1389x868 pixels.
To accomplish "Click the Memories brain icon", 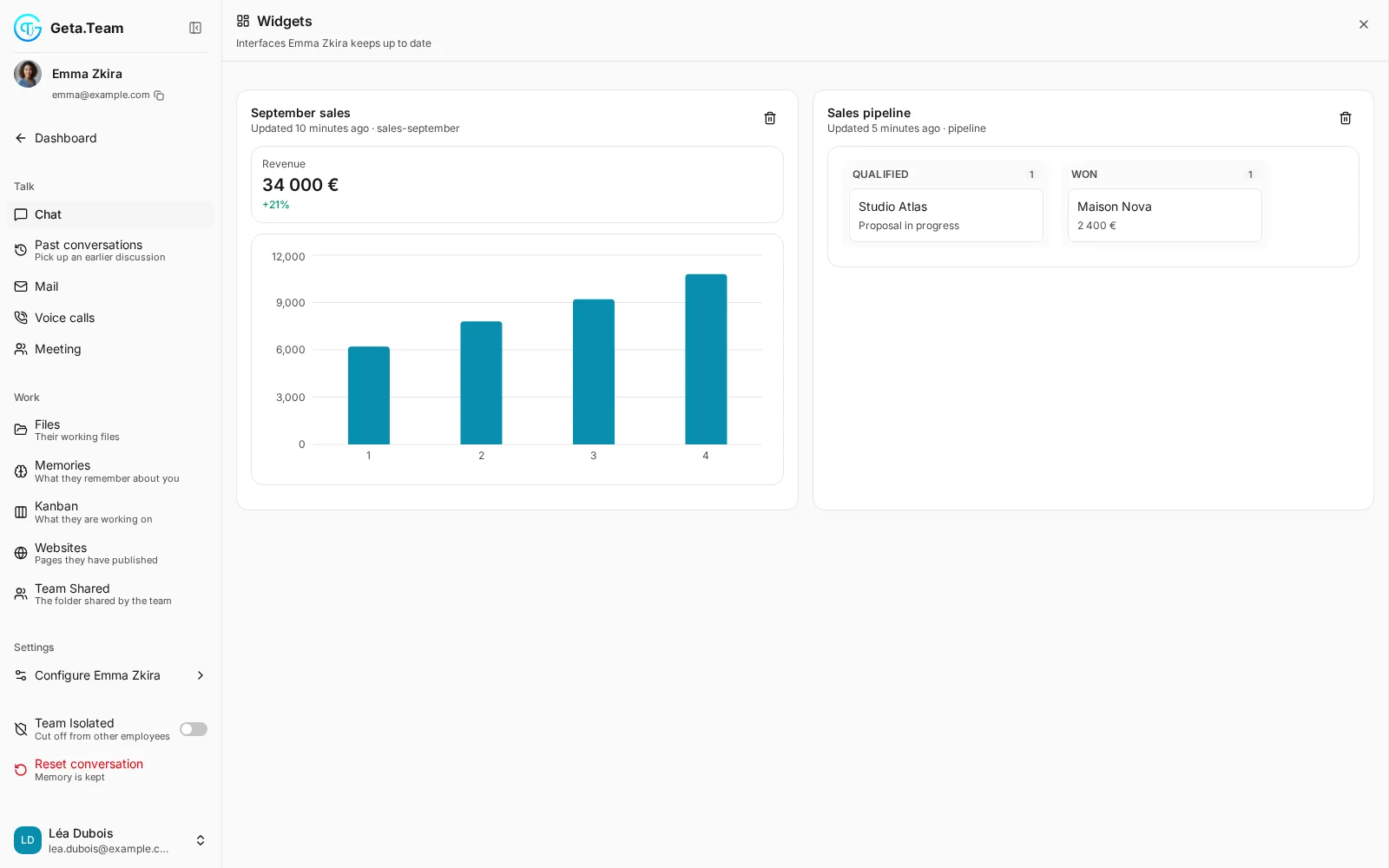I will point(21,471).
